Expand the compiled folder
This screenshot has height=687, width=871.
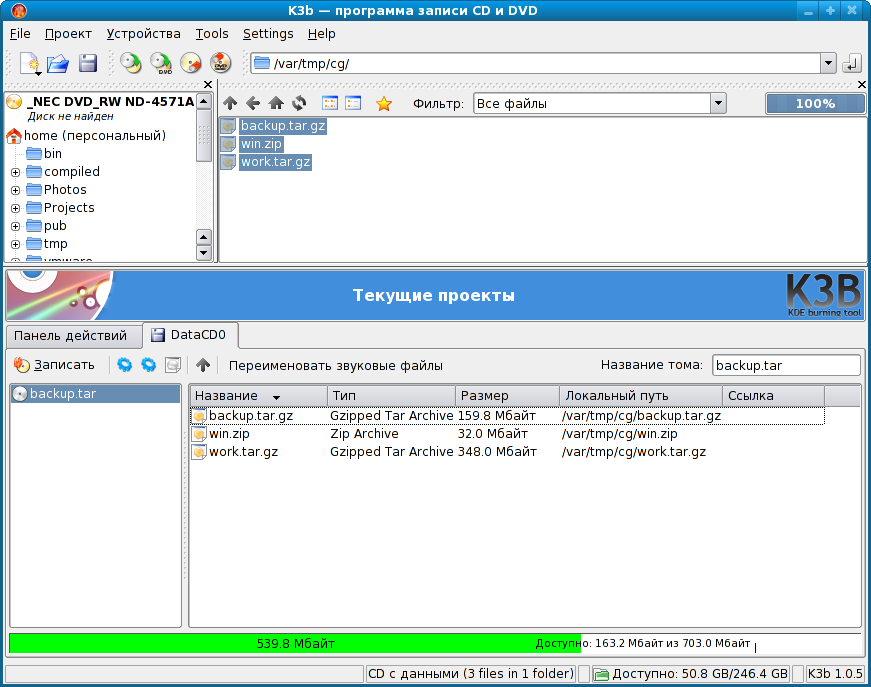point(16,172)
